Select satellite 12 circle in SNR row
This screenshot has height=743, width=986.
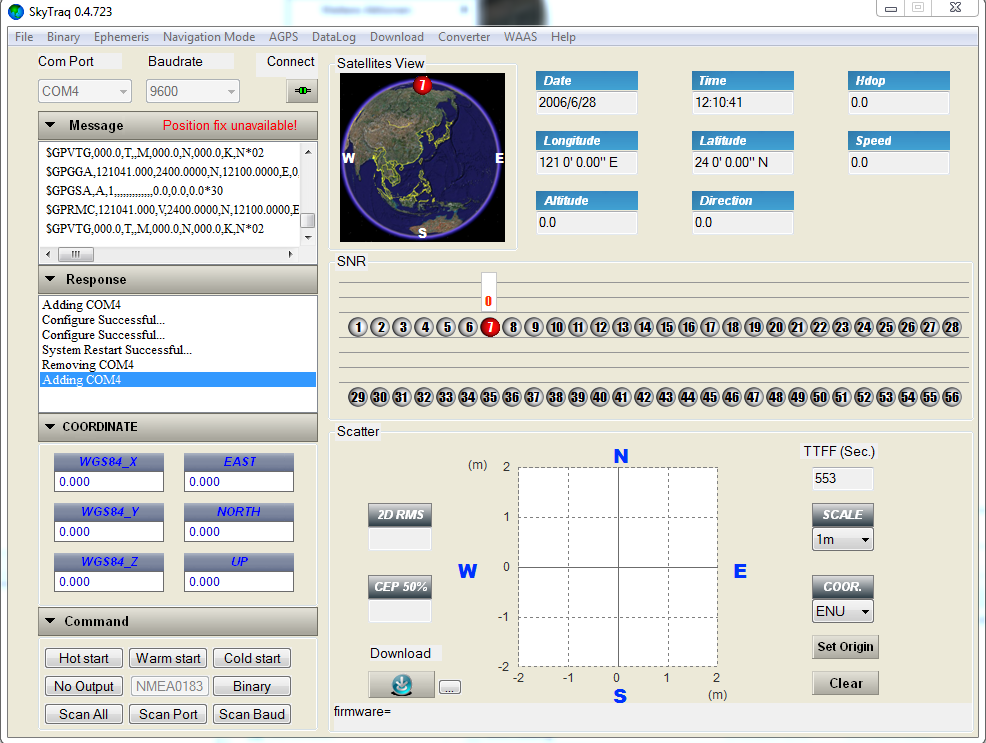601,327
